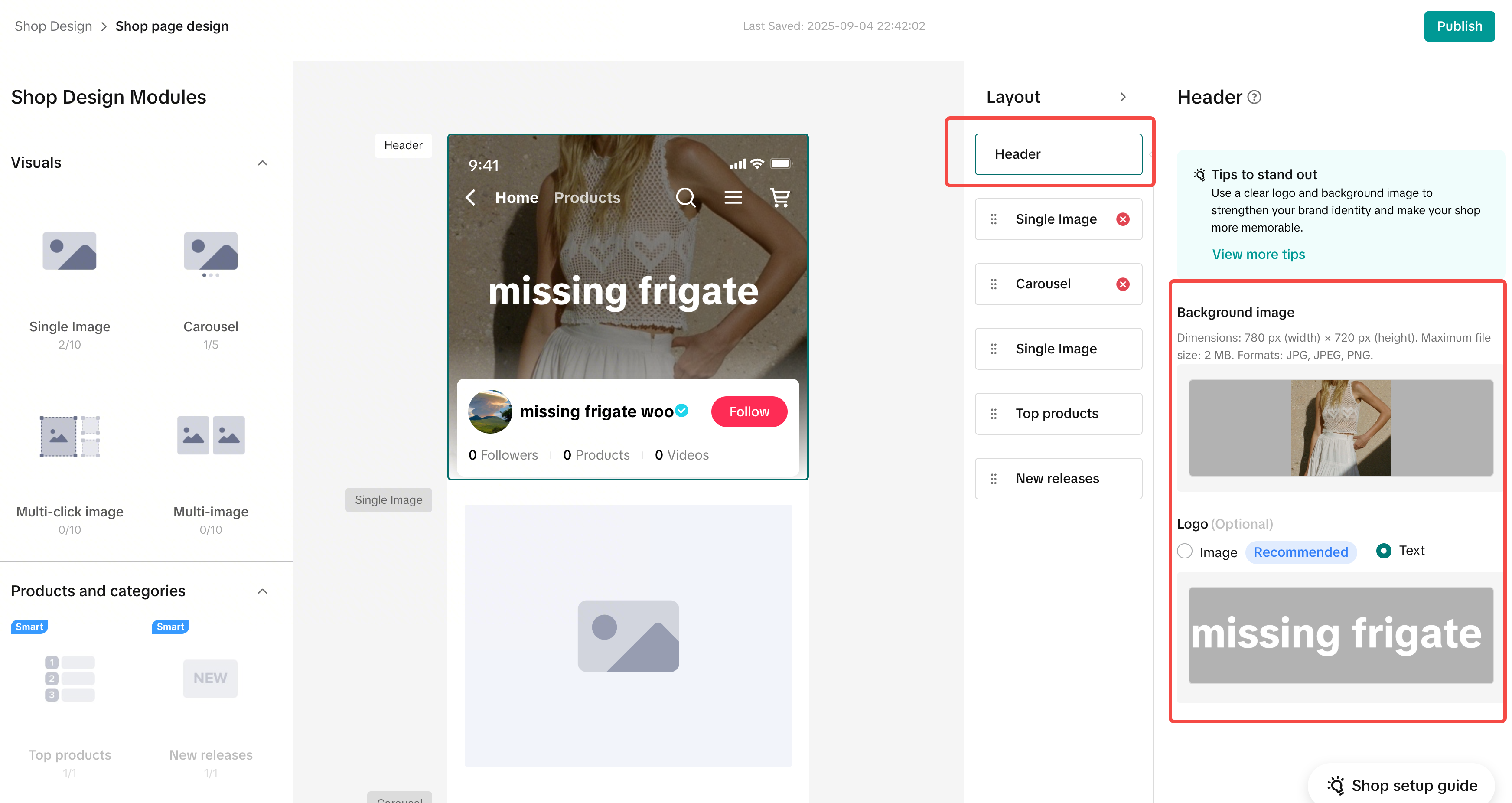Click the search magnifier icon in phone preview

pos(686,198)
